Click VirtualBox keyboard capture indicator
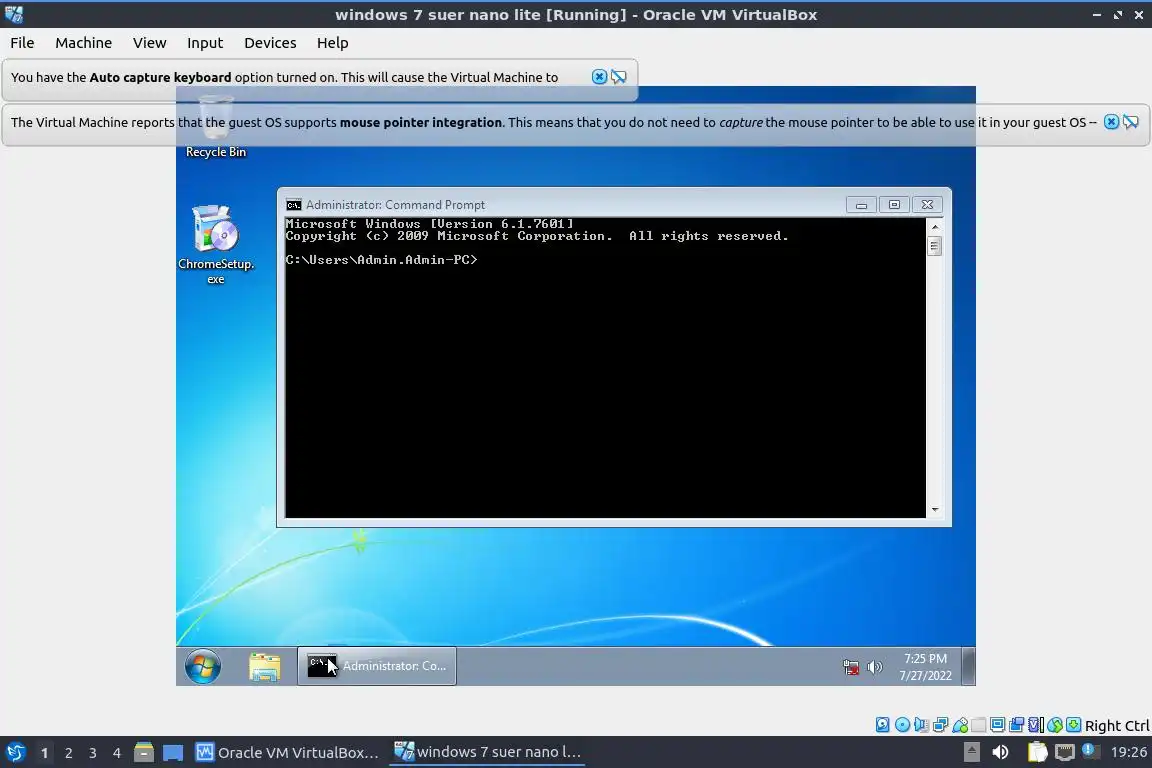 [x=1073, y=725]
